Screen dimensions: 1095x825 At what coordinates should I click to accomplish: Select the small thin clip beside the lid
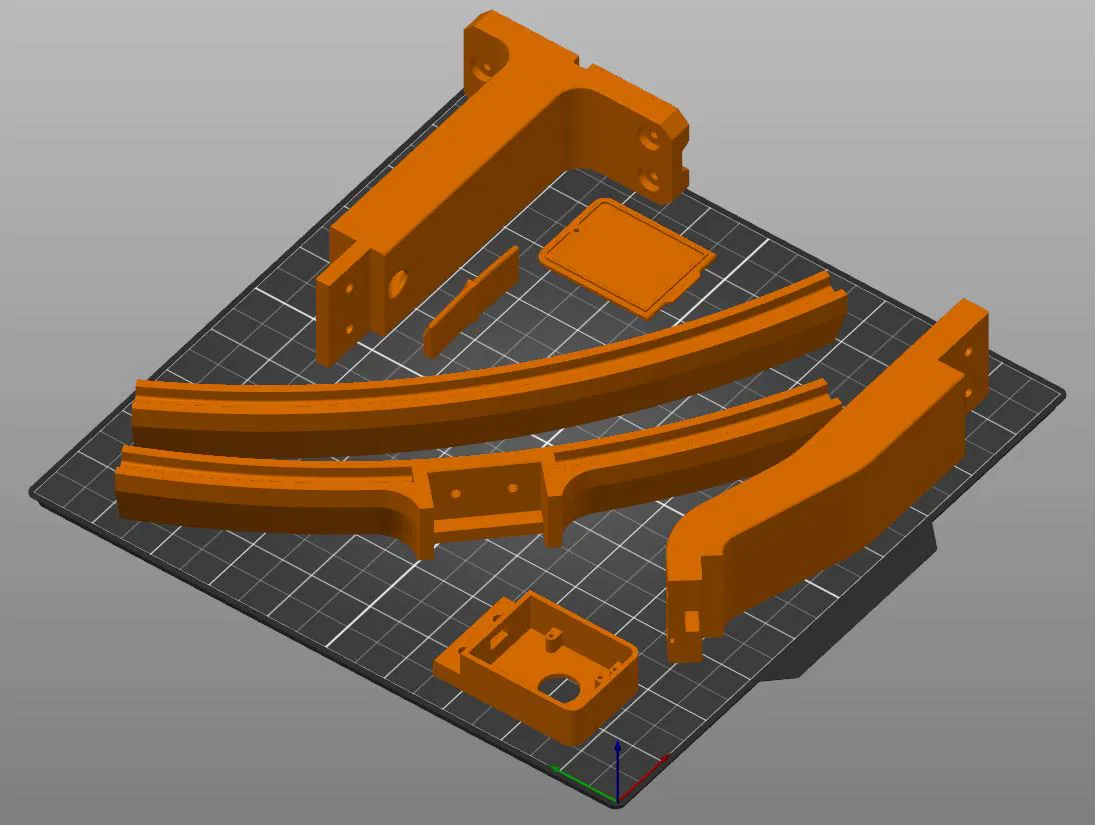(471, 300)
